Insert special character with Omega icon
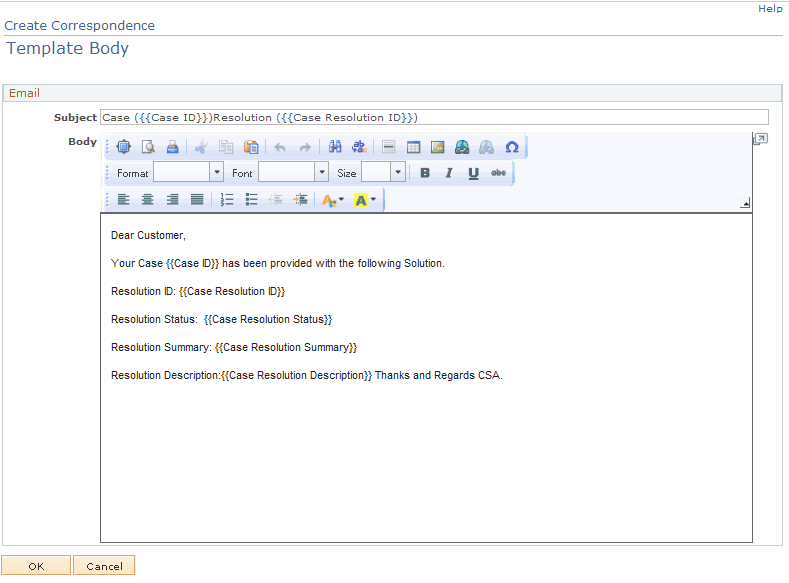This screenshot has height=583, width=789. click(x=512, y=147)
